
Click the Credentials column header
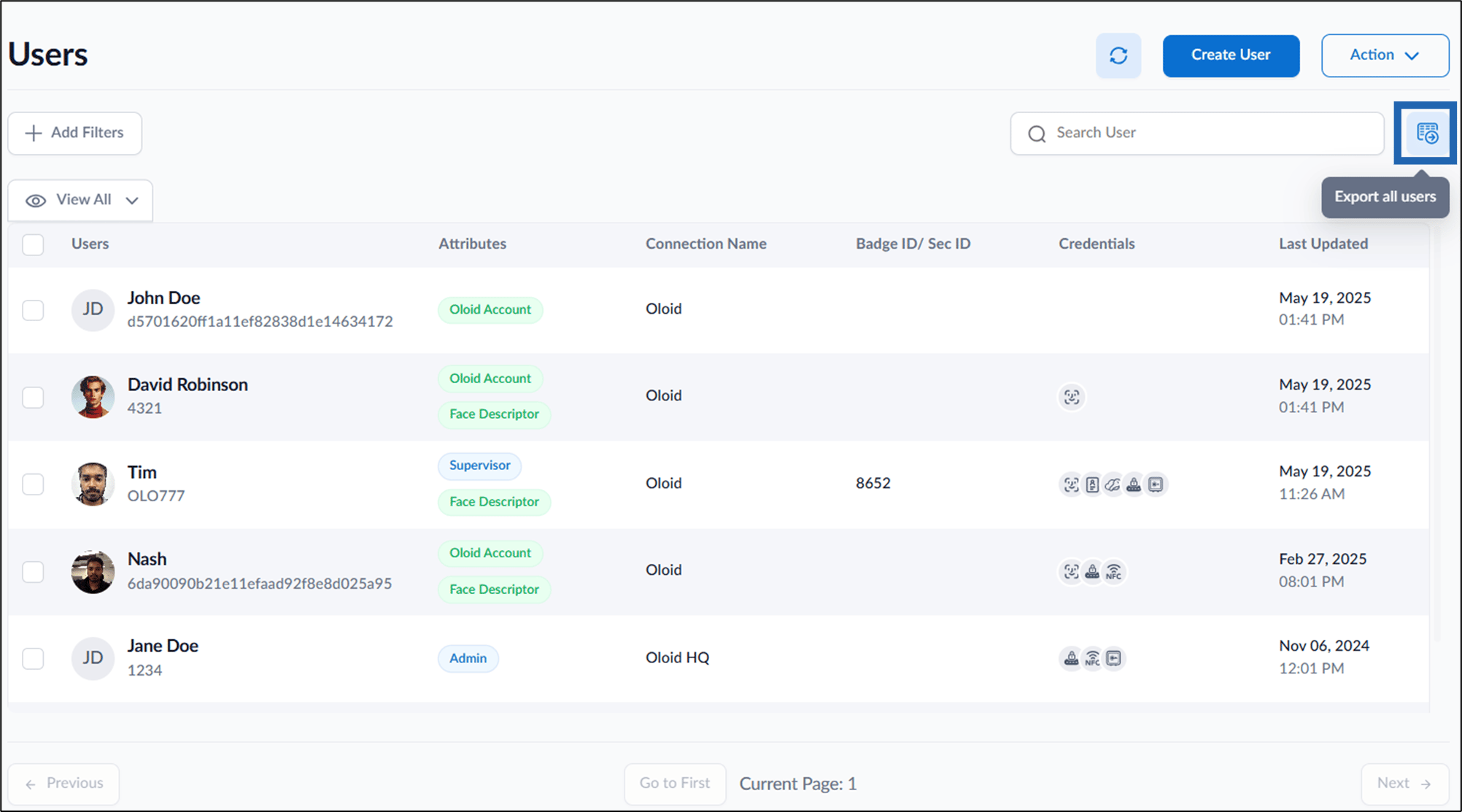pyautogui.click(x=1096, y=244)
